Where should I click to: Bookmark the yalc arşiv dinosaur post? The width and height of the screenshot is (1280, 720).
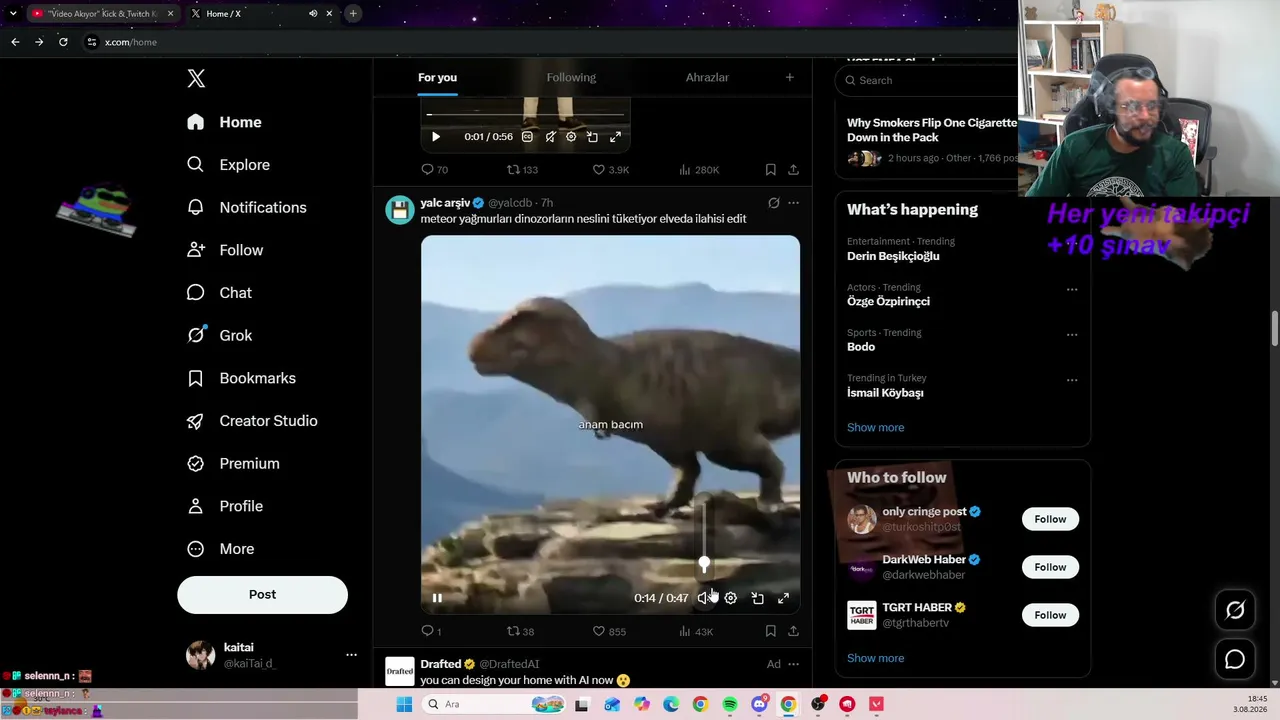coord(770,631)
